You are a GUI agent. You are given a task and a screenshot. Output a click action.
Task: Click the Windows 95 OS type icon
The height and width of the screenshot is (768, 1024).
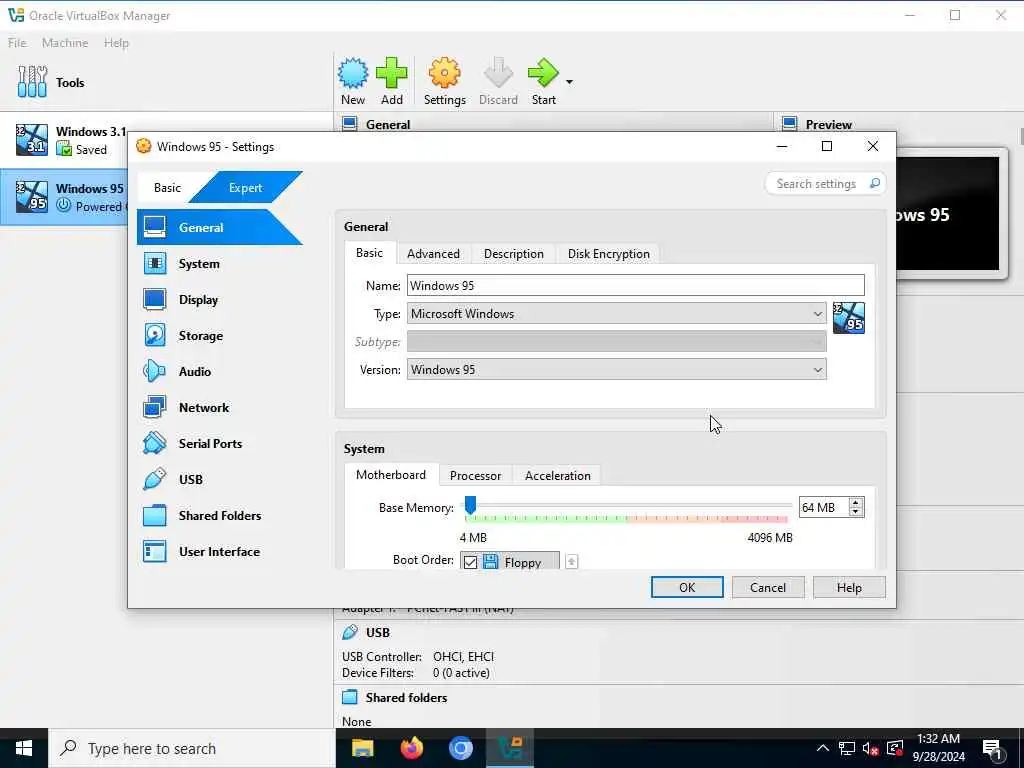pos(849,318)
